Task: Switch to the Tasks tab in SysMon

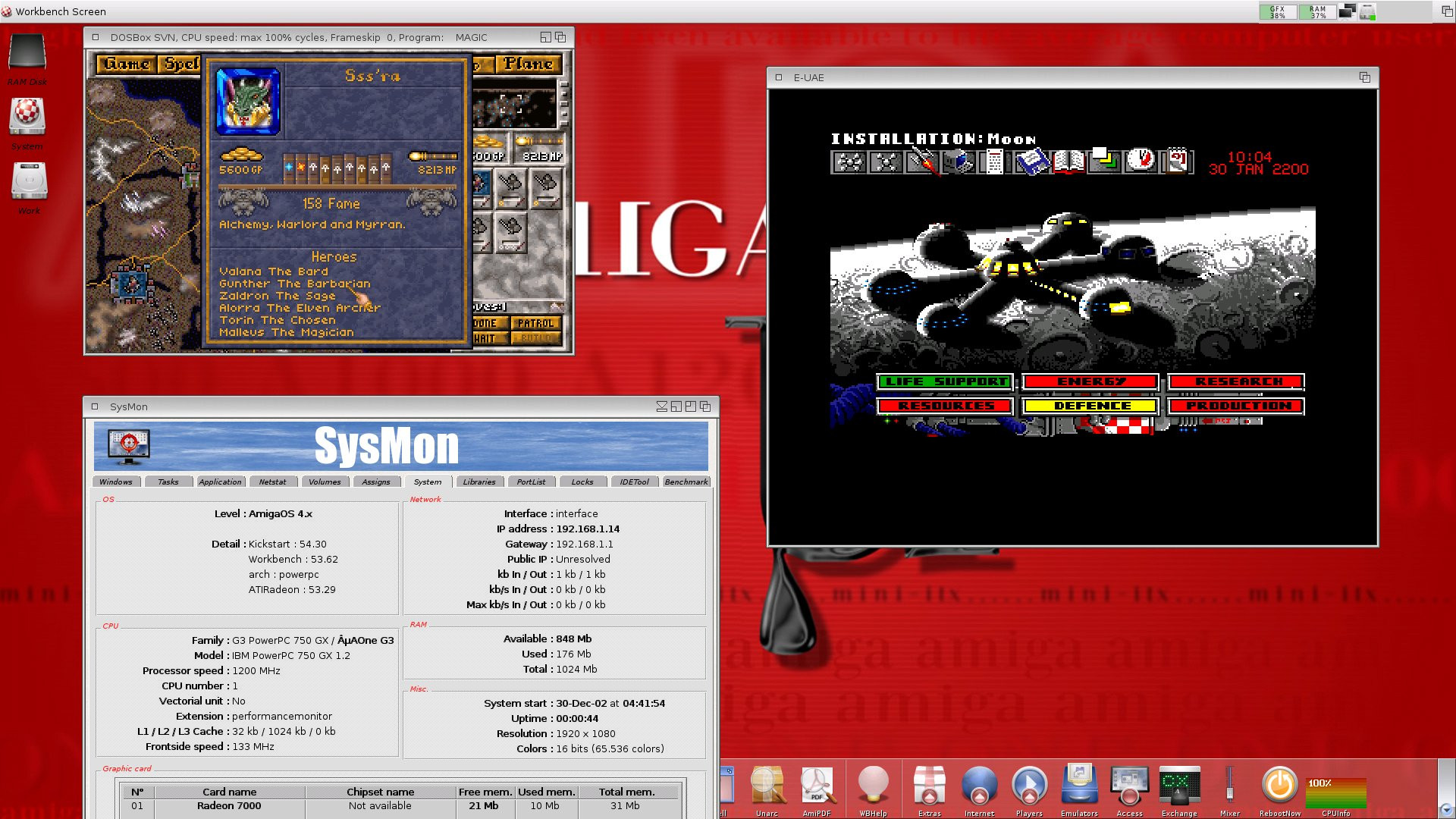Action: 168,482
